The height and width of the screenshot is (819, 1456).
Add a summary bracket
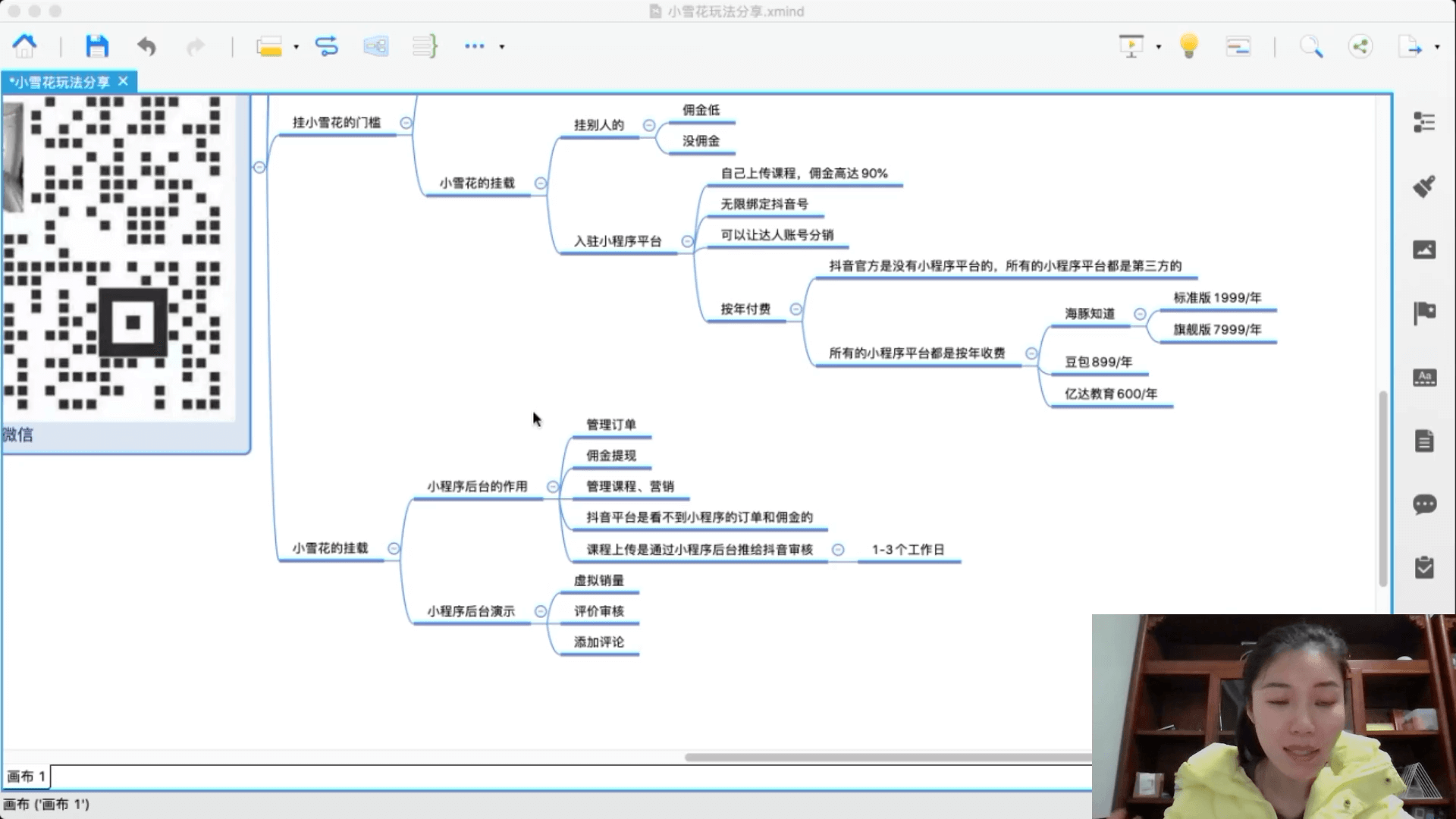pyautogui.click(x=425, y=46)
